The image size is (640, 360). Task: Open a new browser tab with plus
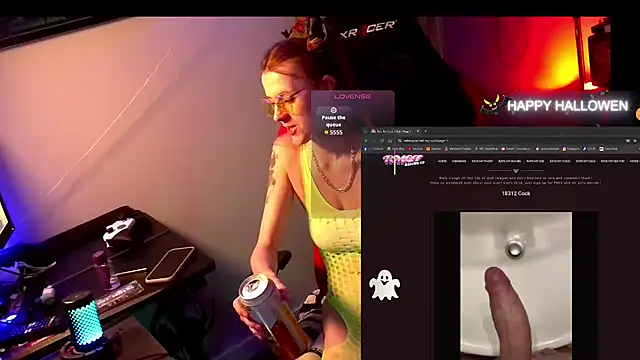click(425, 131)
